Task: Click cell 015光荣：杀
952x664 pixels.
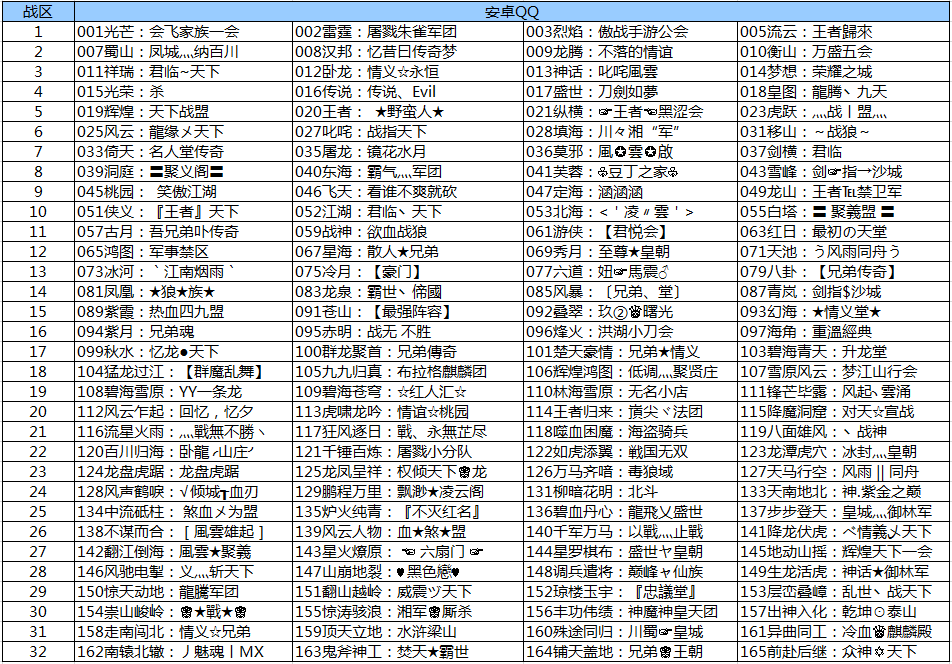Action: coord(183,92)
